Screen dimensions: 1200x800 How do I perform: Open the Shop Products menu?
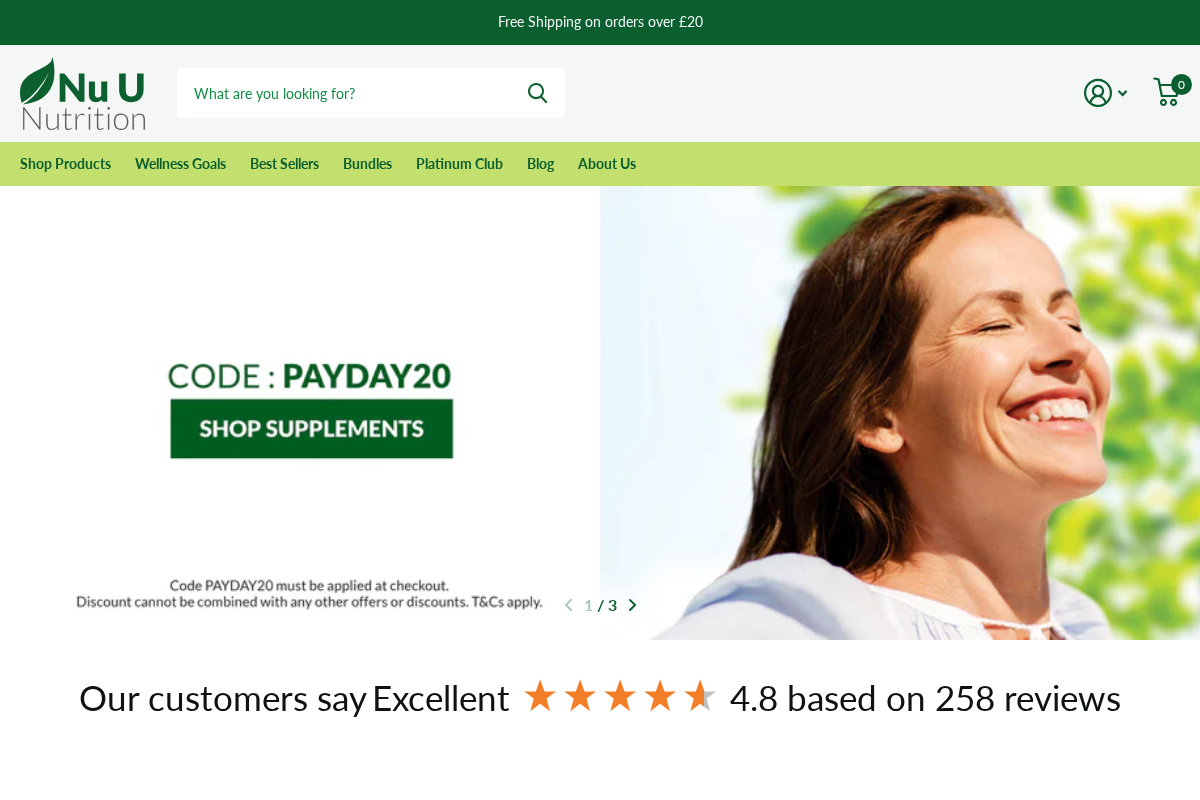(x=65, y=164)
